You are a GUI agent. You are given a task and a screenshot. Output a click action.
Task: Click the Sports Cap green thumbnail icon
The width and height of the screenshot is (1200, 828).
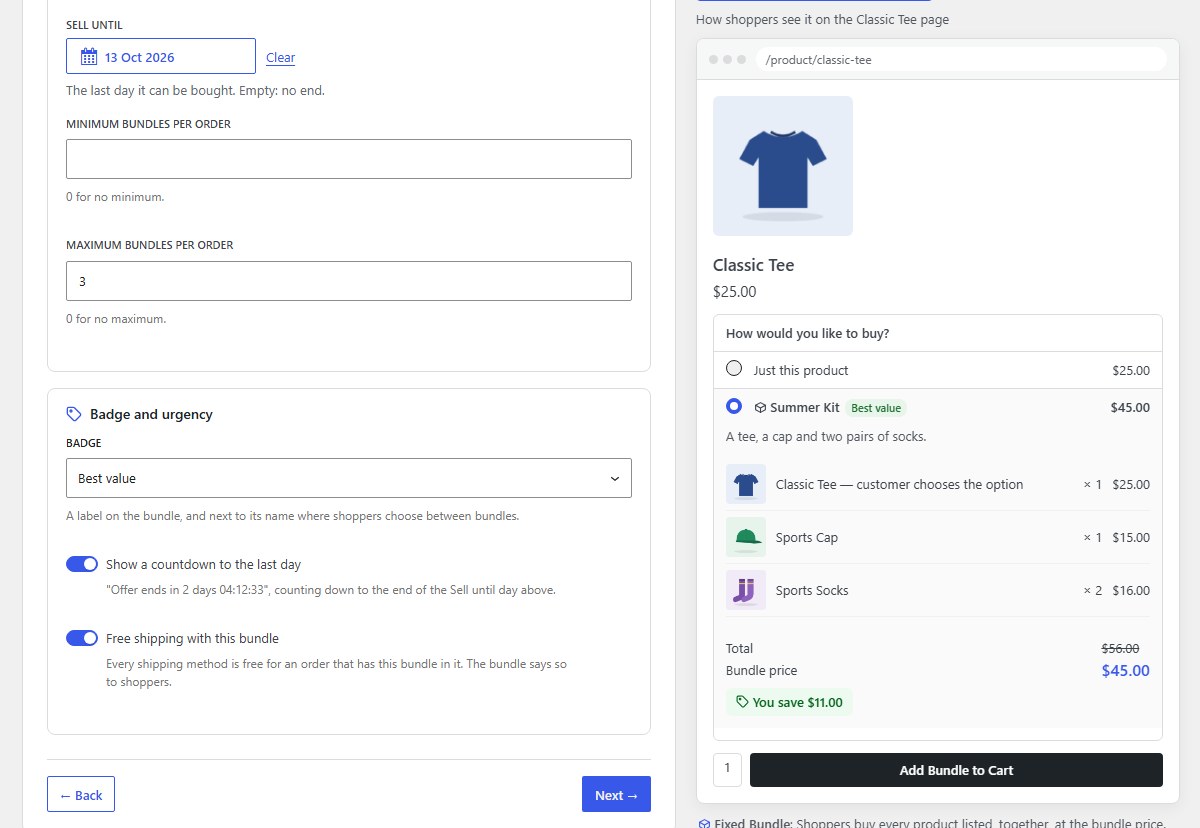[x=746, y=537]
